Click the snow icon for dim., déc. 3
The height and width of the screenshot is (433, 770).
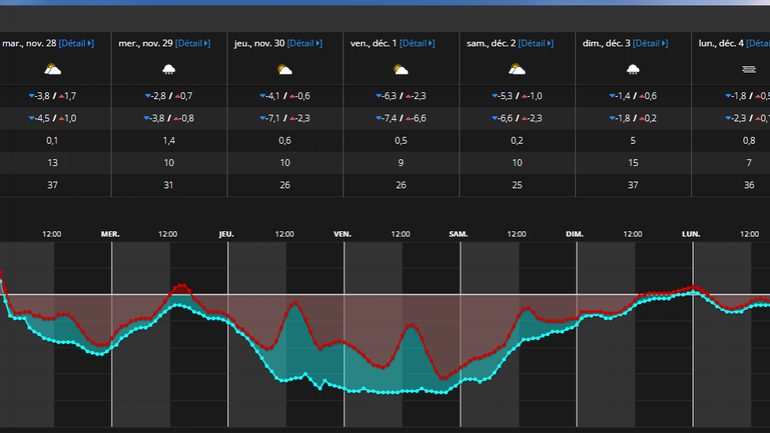pyautogui.click(x=632, y=69)
